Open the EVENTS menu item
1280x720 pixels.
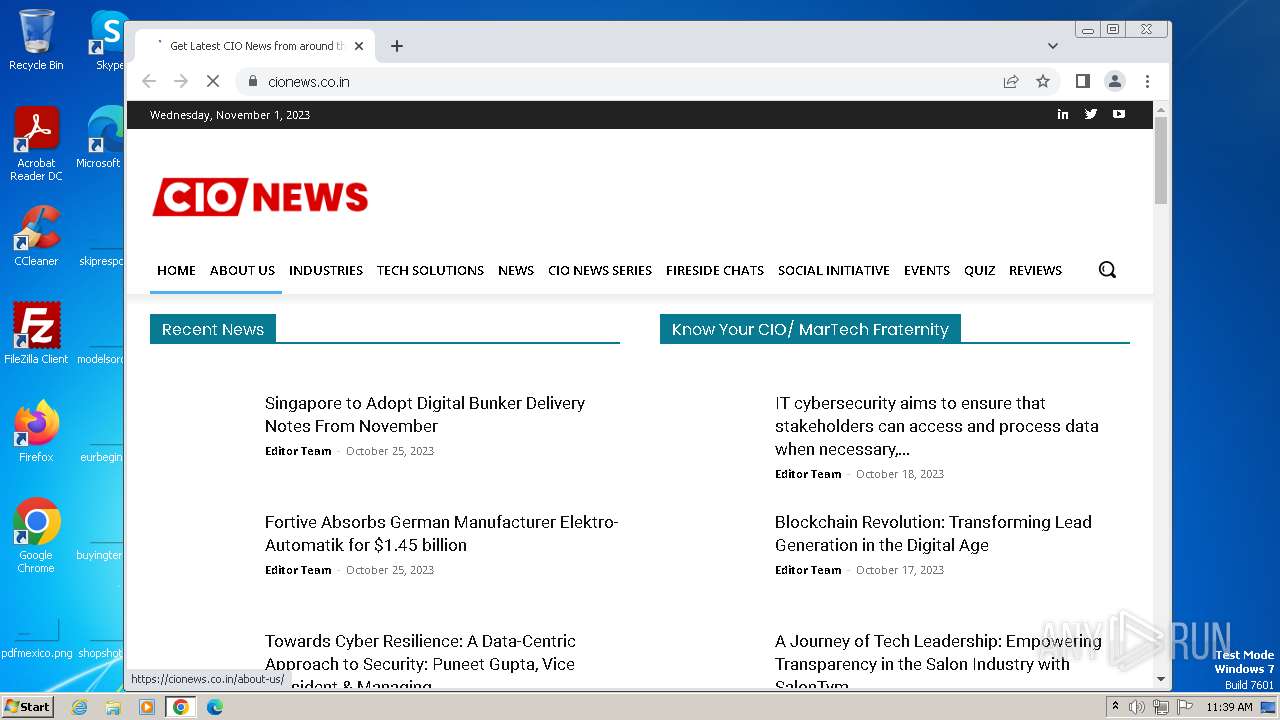click(927, 270)
